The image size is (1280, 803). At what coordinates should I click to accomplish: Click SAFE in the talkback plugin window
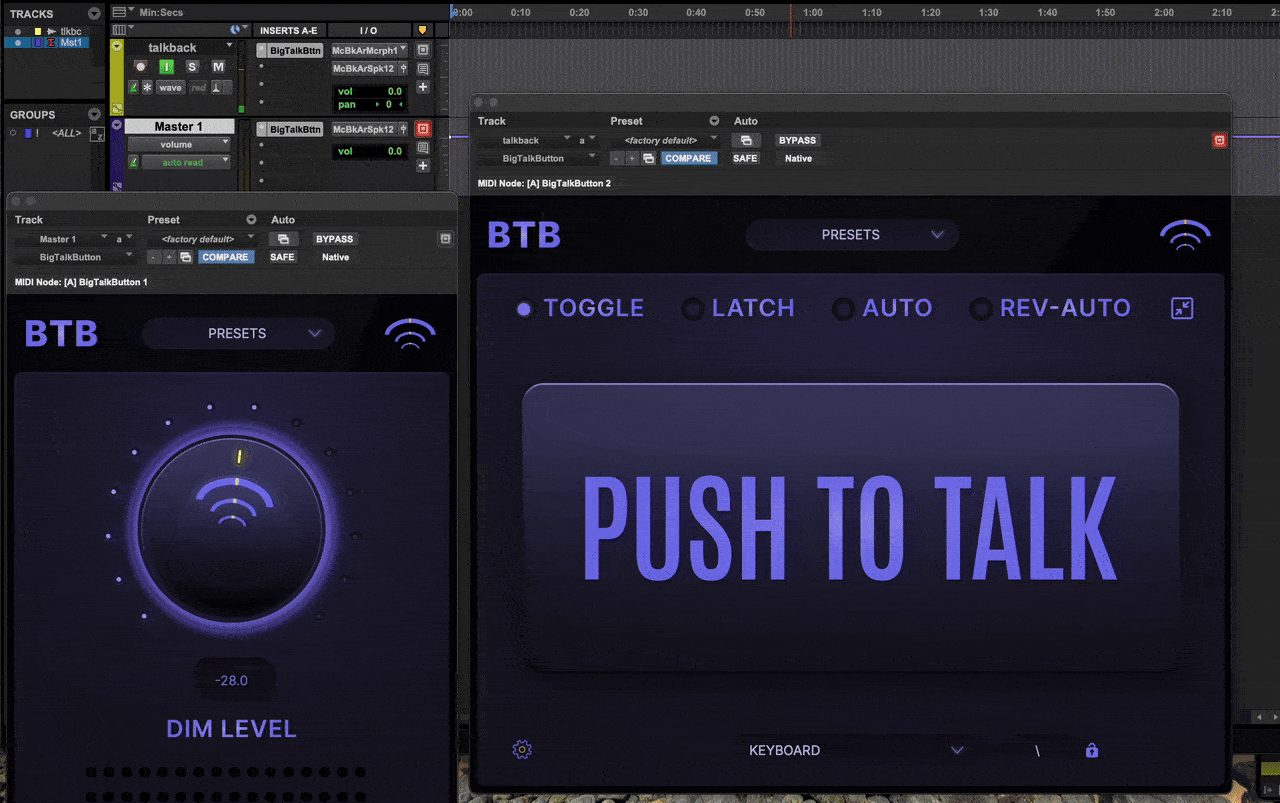746,158
